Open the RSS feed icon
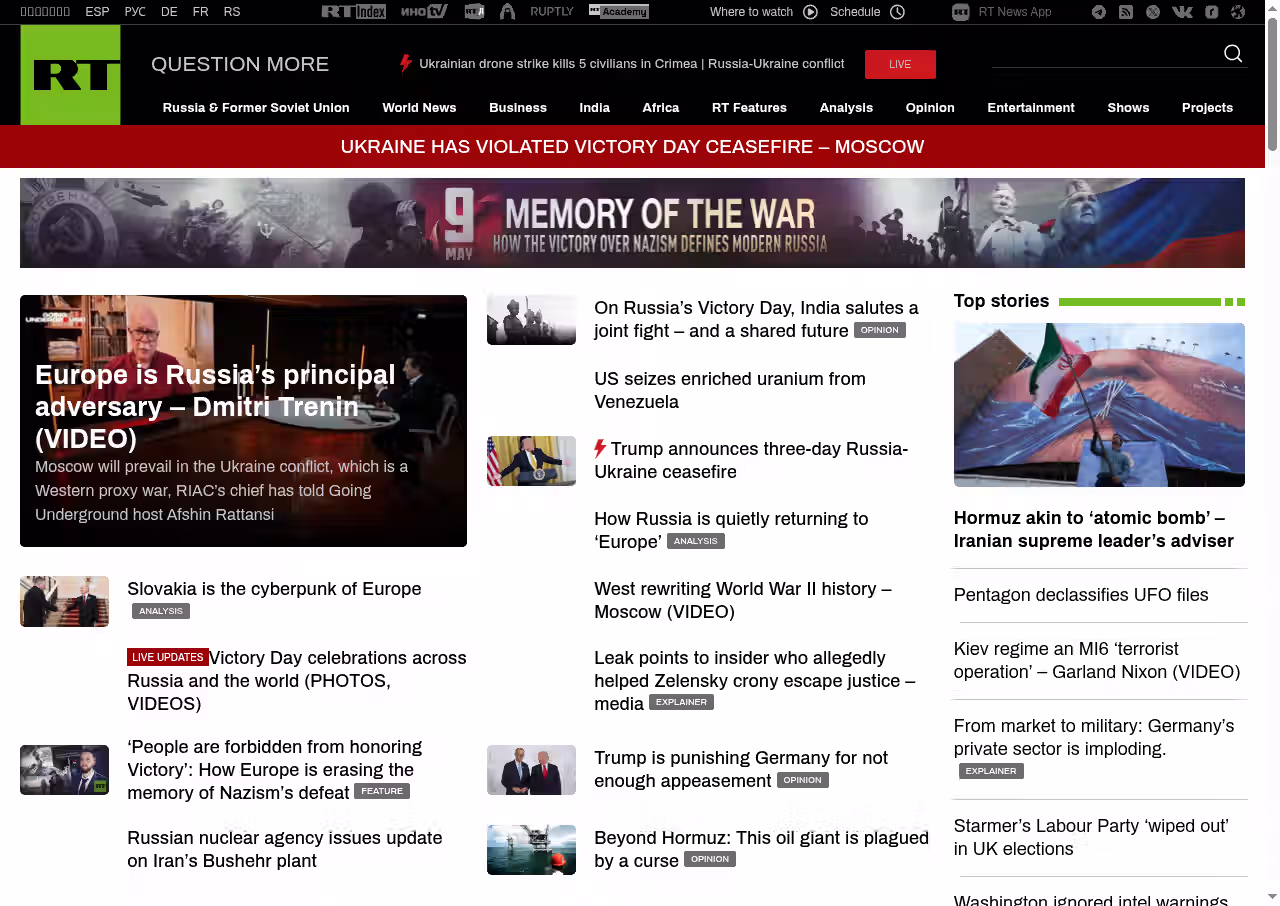Image resolution: width=1280 pixels, height=906 pixels. [1126, 12]
